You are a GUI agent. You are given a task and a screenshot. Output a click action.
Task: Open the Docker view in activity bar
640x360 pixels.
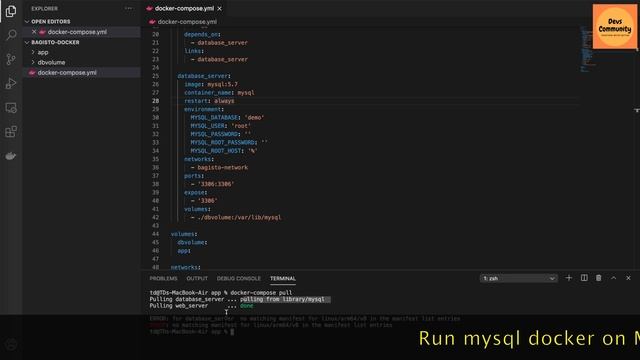click(x=11, y=156)
